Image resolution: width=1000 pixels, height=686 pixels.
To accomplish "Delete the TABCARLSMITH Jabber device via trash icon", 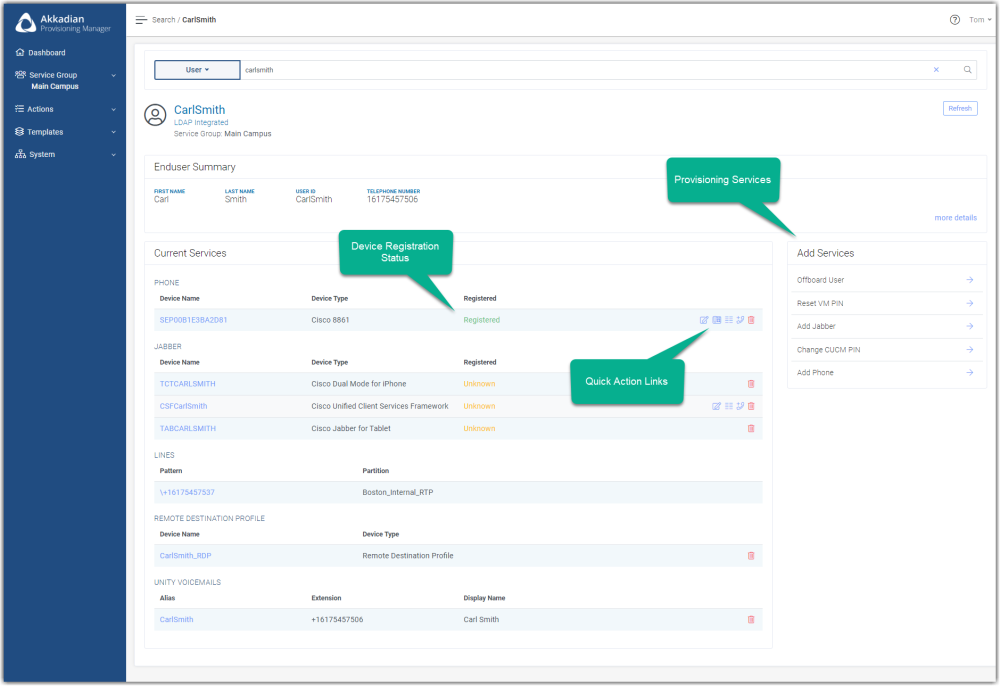I will (x=751, y=428).
